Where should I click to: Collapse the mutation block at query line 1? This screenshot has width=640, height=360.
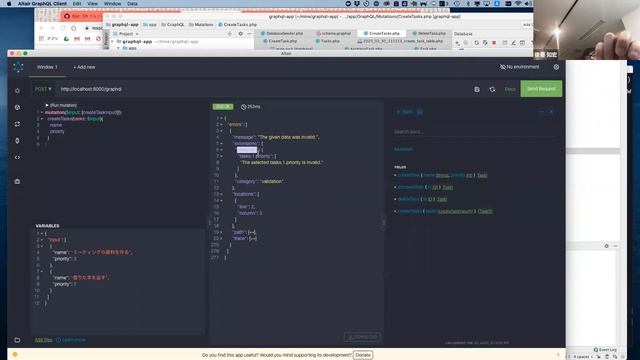click(x=42, y=112)
